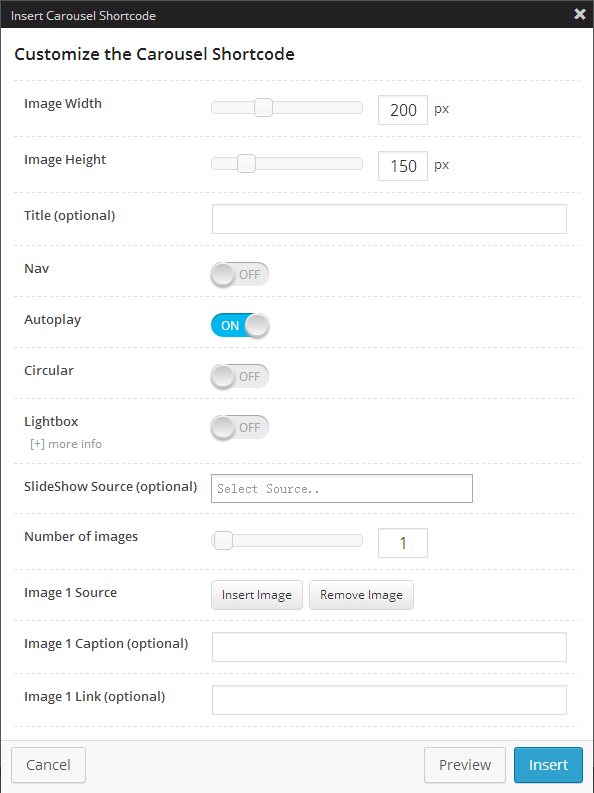
Task: Focus the Image Height value field
Action: click(x=403, y=166)
